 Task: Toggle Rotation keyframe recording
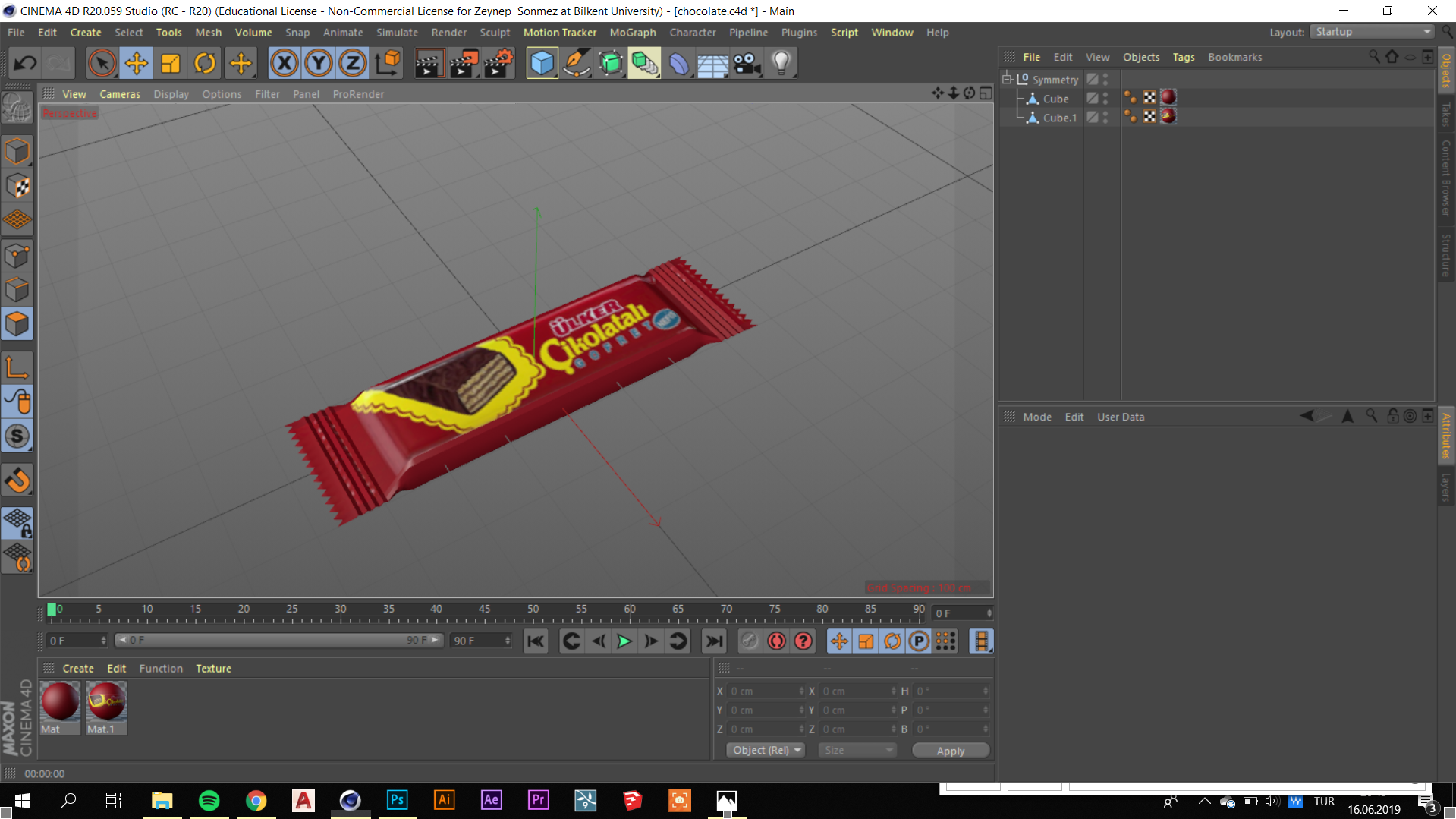click(892, 641)
